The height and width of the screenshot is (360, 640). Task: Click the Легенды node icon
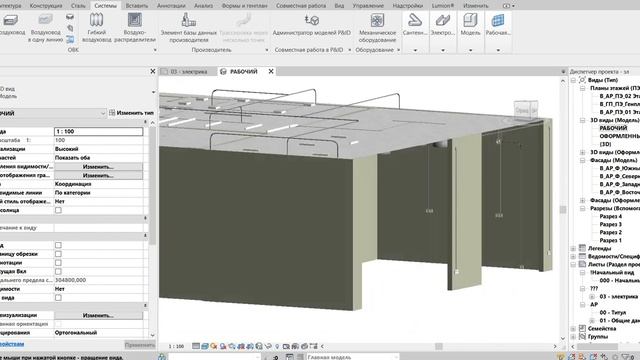[x=582, y=248]
